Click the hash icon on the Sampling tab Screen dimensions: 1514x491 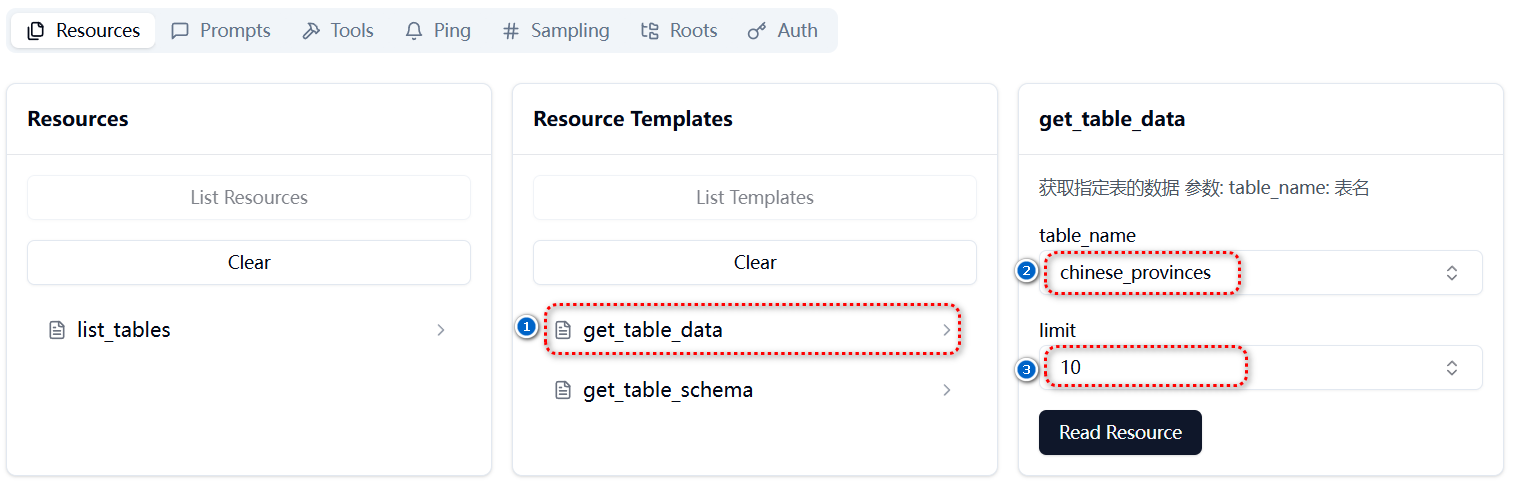pyautogui.click(x=511, y=31)
